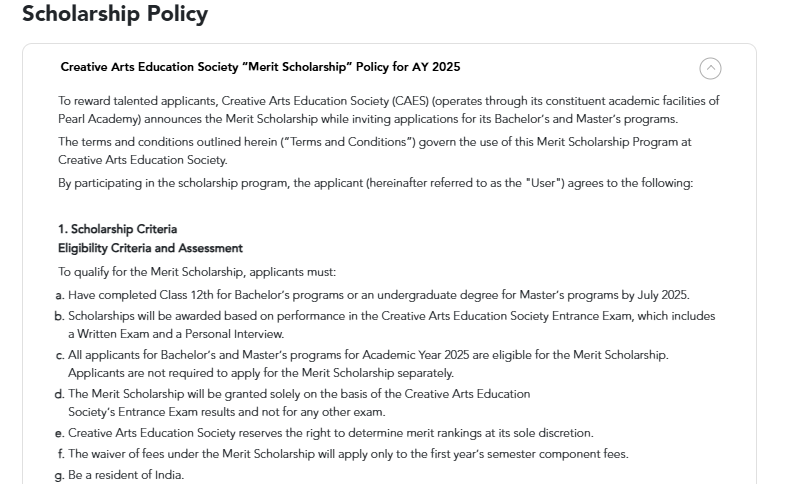The image size is (802, 484).
Task: Click the Eligibility Criteria and Assessment subheading
Action: [150, 248]
